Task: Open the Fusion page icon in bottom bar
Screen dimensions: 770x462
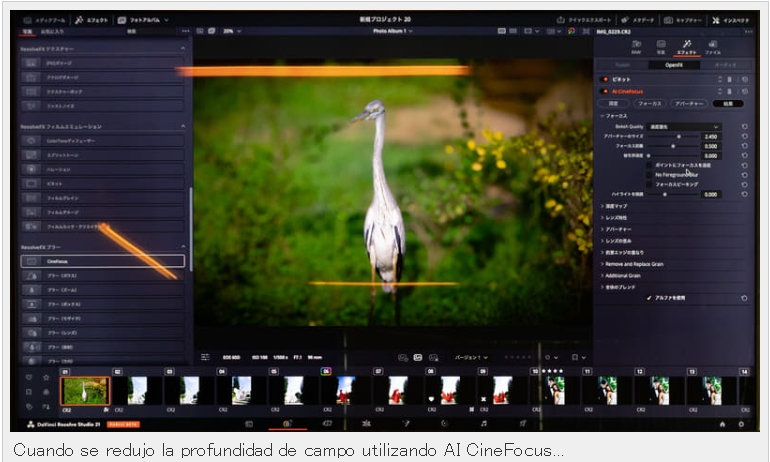Action: coord(406,424)
